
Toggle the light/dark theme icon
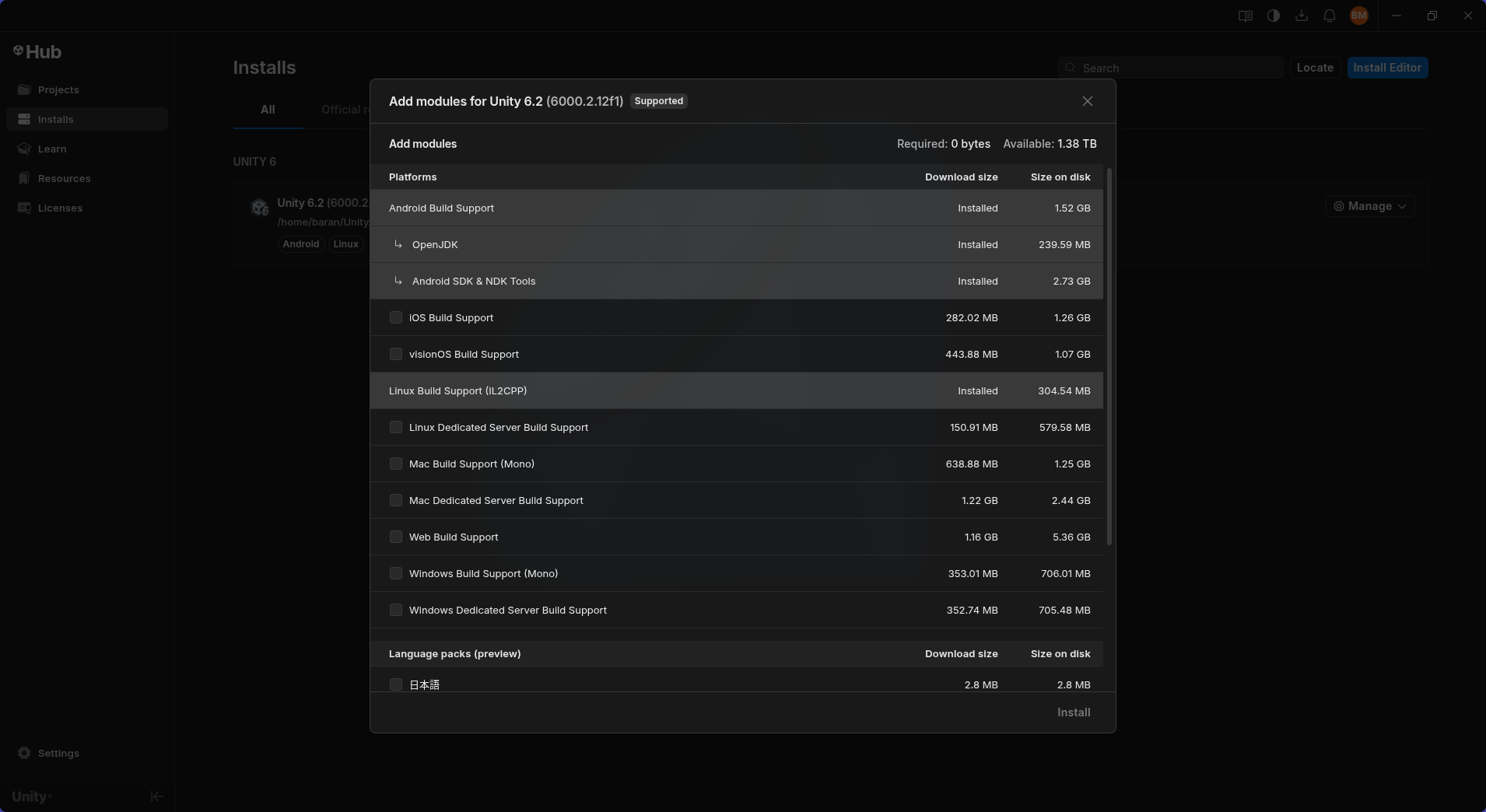tap(1273, 16)
